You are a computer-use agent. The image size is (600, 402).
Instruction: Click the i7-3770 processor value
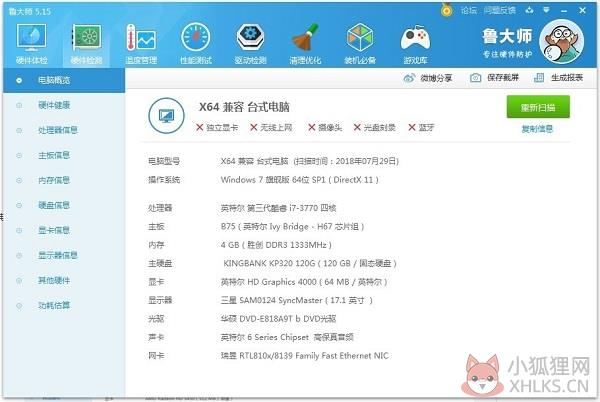click(279, 208)
